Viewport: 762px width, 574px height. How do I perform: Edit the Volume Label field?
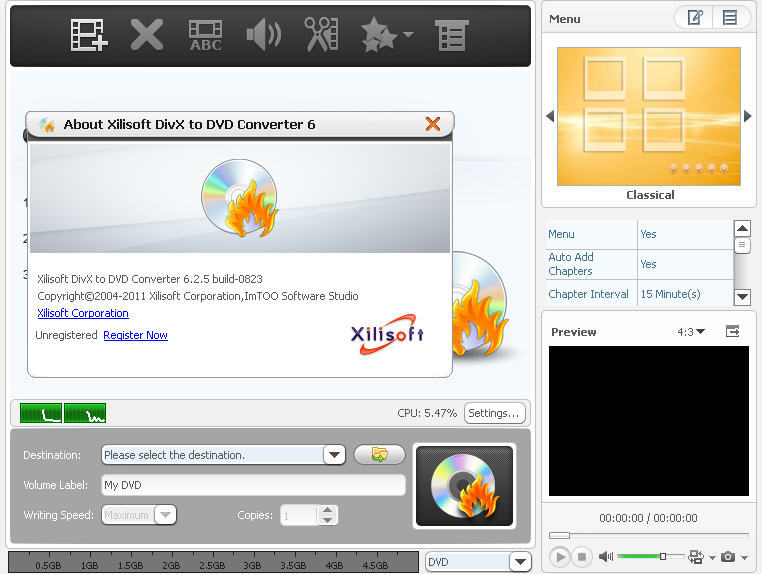(253, 485)
